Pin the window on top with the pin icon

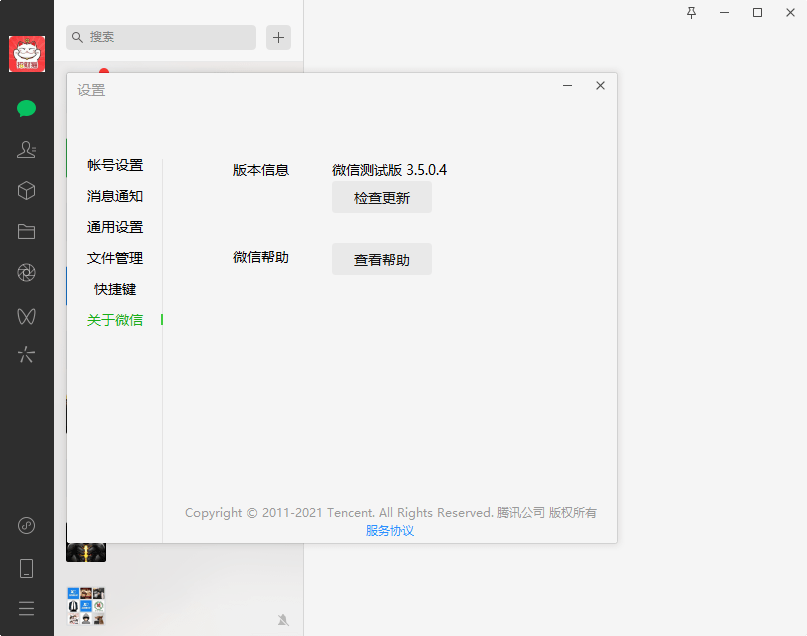[691, 13]
